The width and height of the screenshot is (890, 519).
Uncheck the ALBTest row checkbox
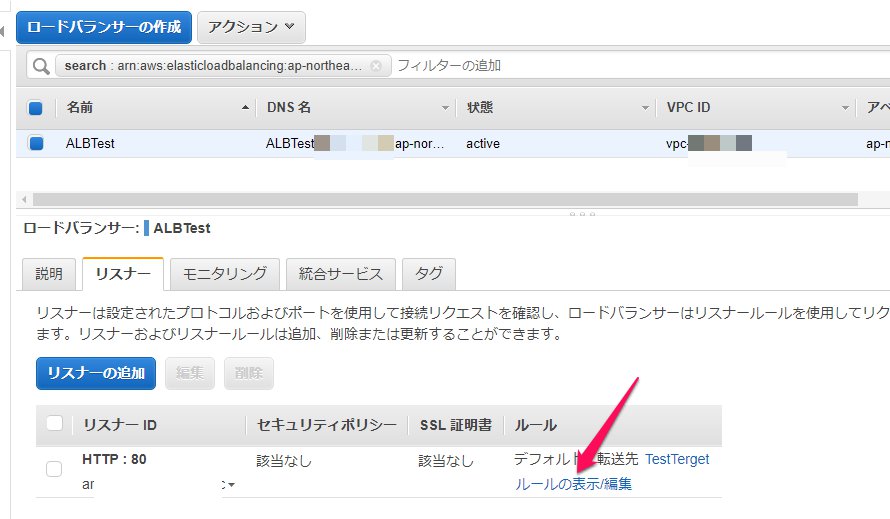[x=36, y=143]
